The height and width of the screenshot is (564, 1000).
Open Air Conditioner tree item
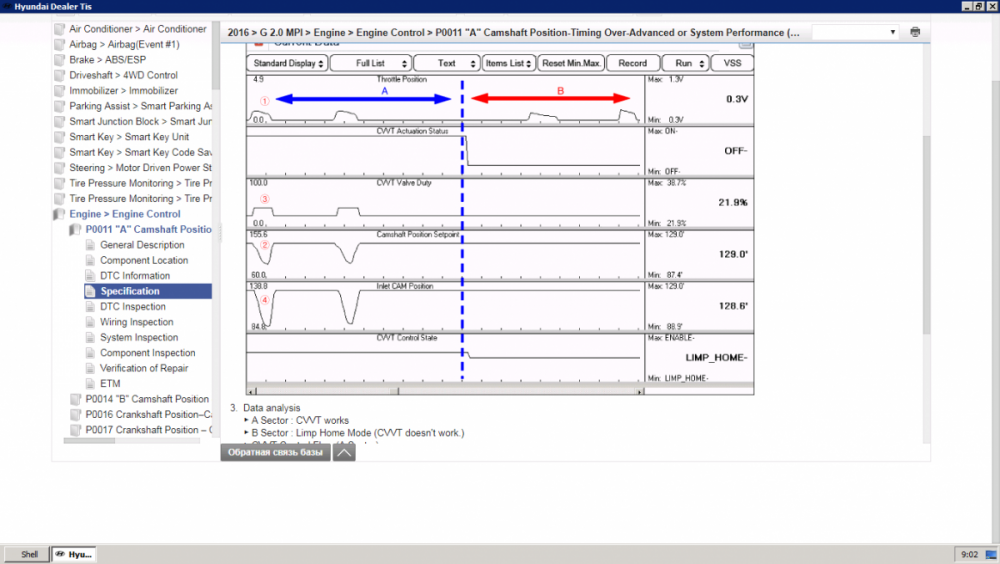point(138,29)
